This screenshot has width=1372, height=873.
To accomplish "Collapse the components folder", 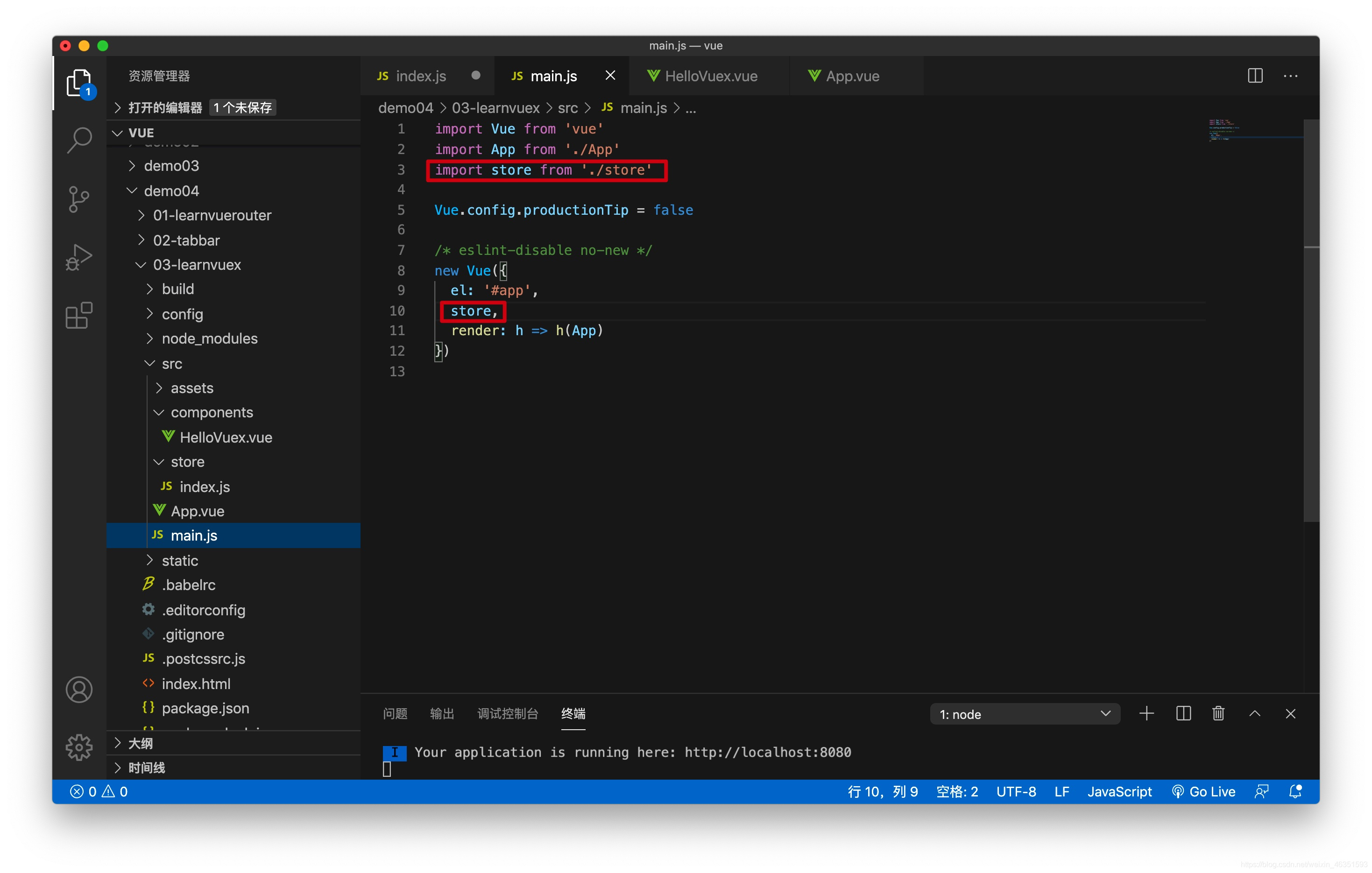I will click(233, 412).
